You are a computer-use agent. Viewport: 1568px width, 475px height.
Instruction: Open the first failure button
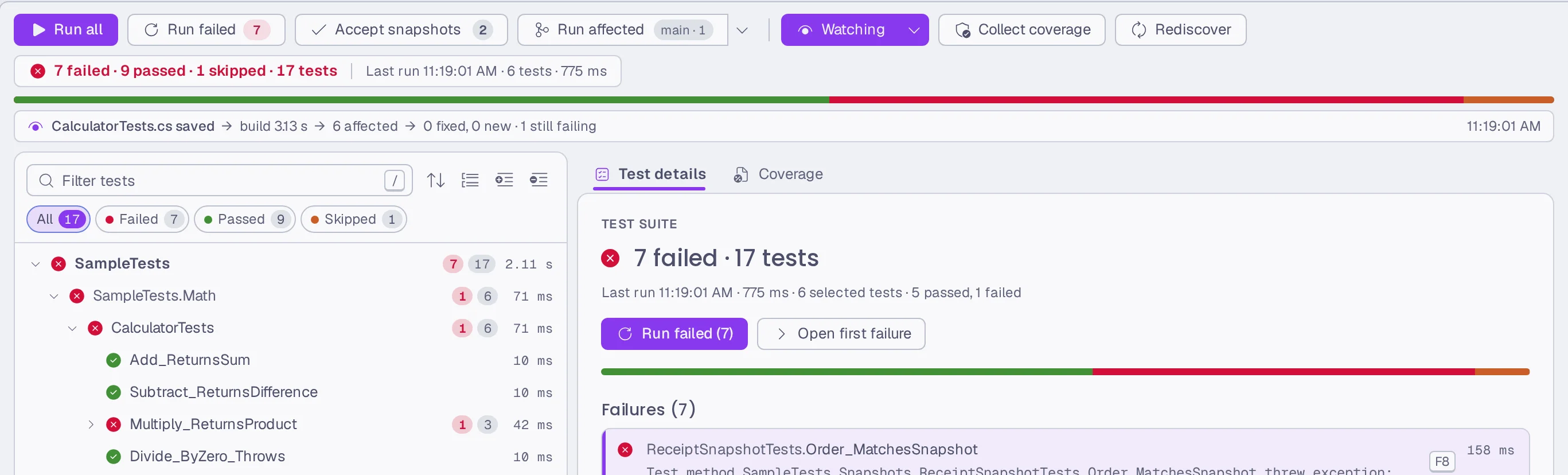tap(841, 334)
